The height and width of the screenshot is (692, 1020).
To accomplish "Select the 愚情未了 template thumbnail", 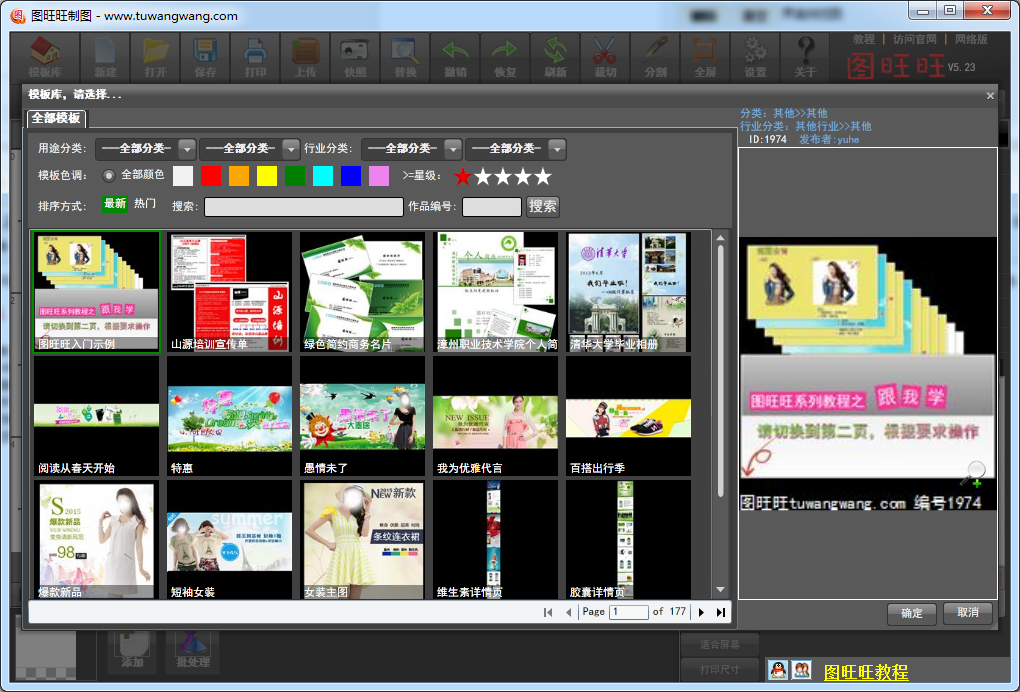I will point(362,416).
